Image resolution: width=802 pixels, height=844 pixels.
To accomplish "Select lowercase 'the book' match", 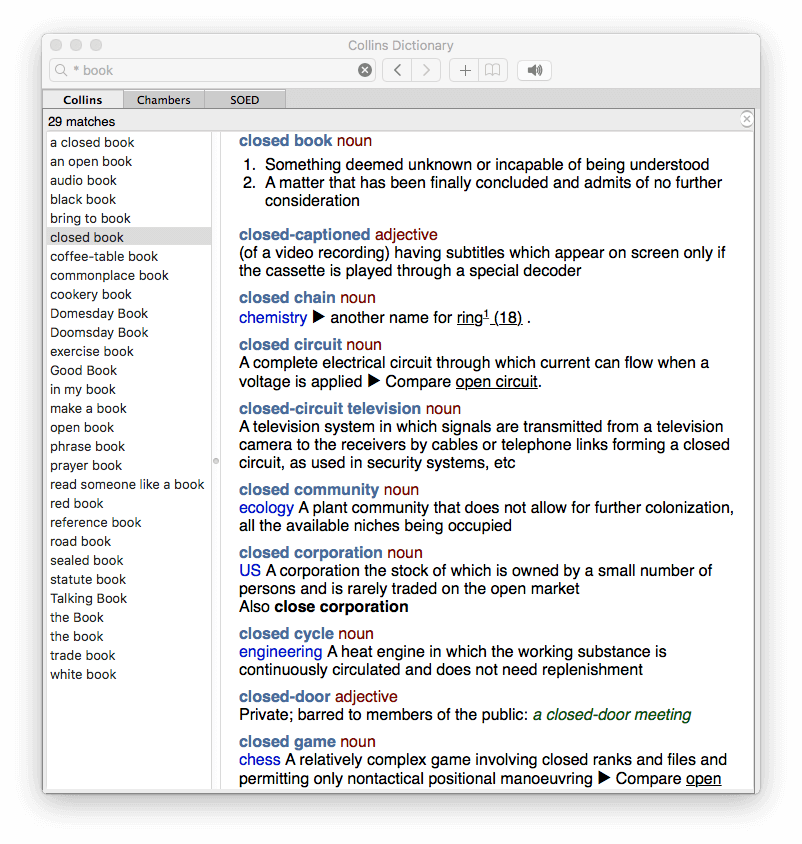I will (129, 636).
